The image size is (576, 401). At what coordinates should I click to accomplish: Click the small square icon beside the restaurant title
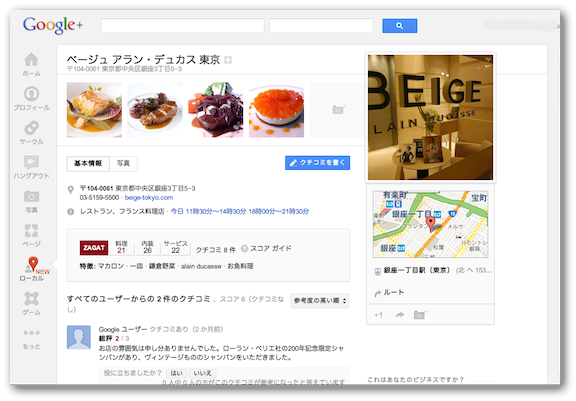click(x=228, y=60)
